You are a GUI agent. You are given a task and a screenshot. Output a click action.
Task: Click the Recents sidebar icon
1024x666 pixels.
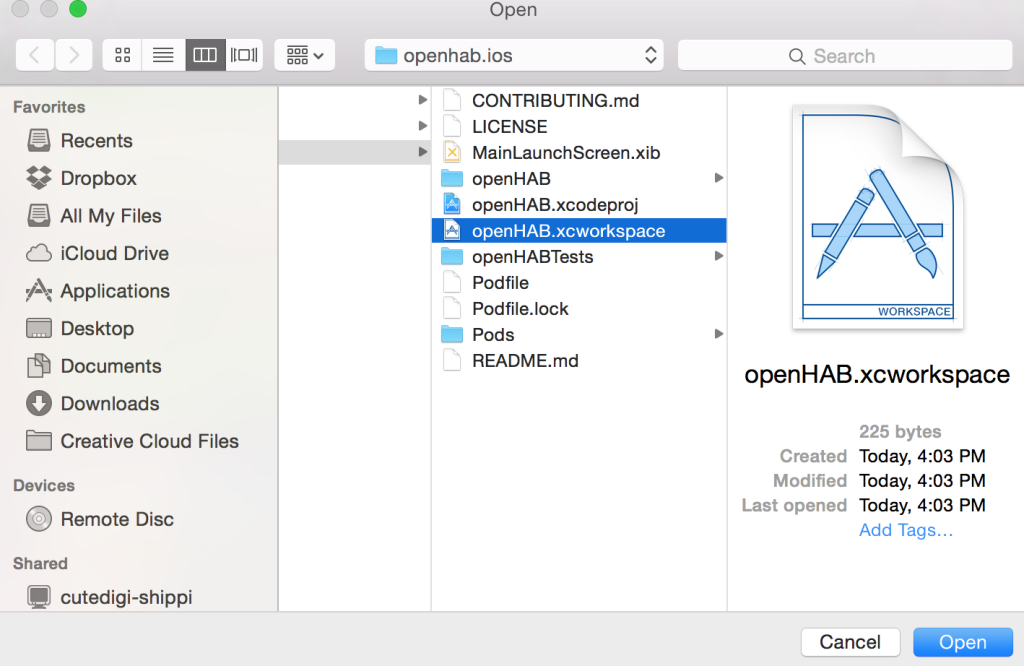[x=39, y=140]
